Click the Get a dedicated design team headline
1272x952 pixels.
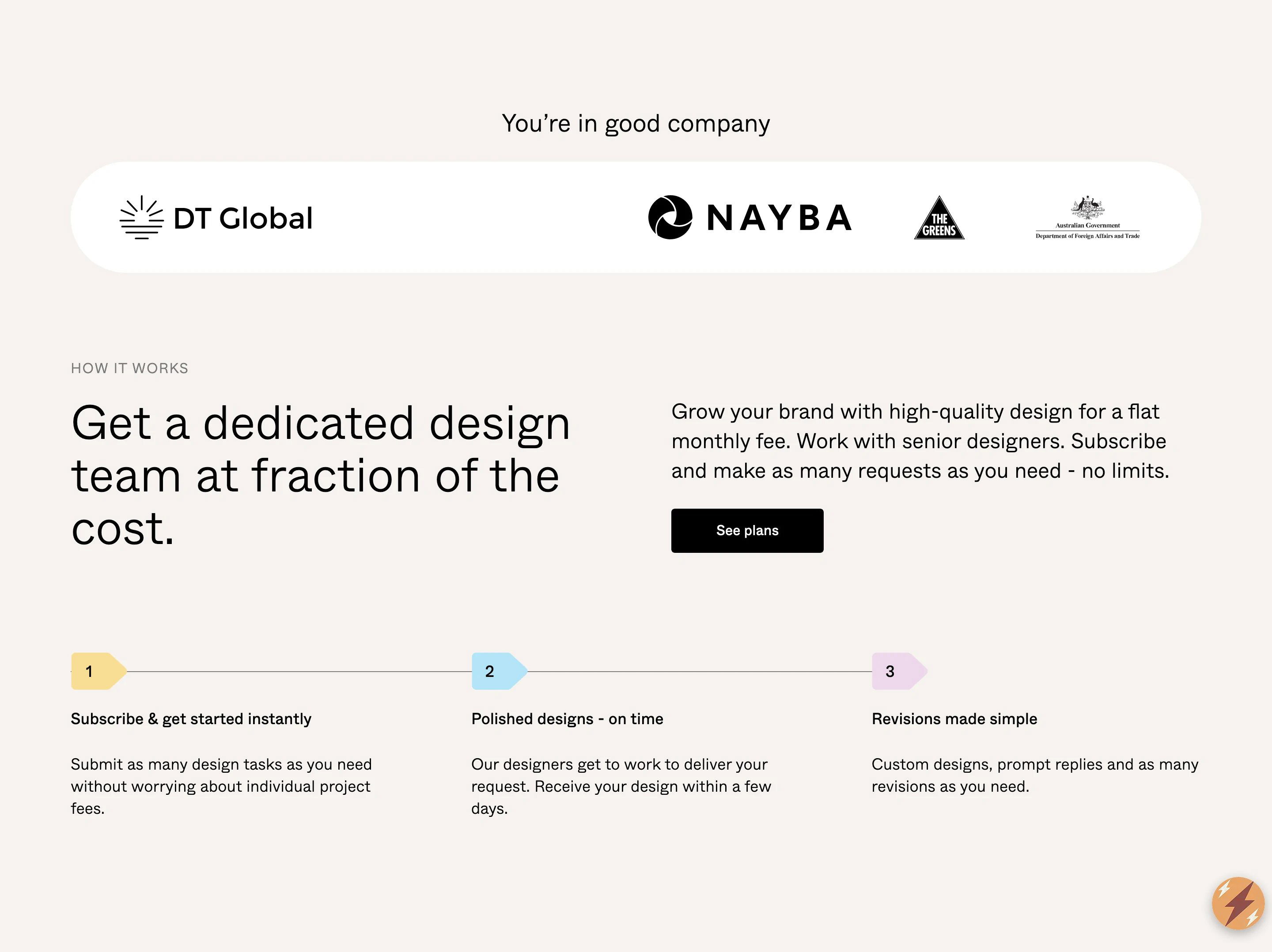[321, 475]
